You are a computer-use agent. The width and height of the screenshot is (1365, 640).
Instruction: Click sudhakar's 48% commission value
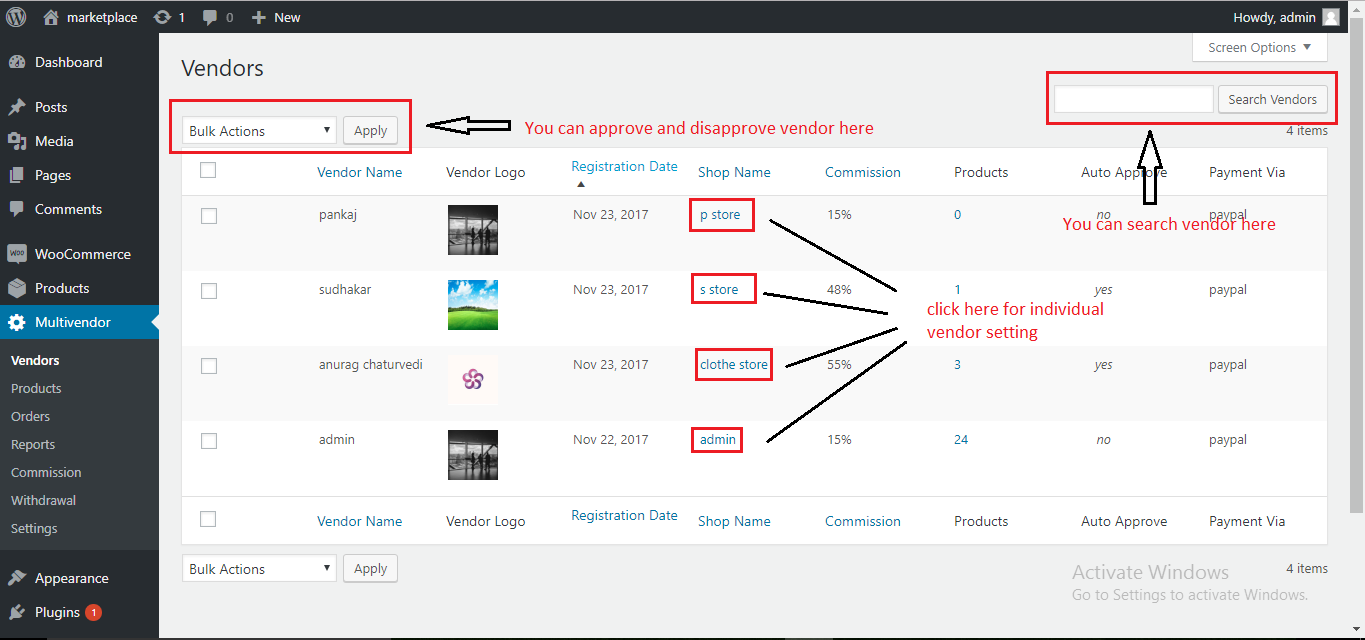point(840,290)
